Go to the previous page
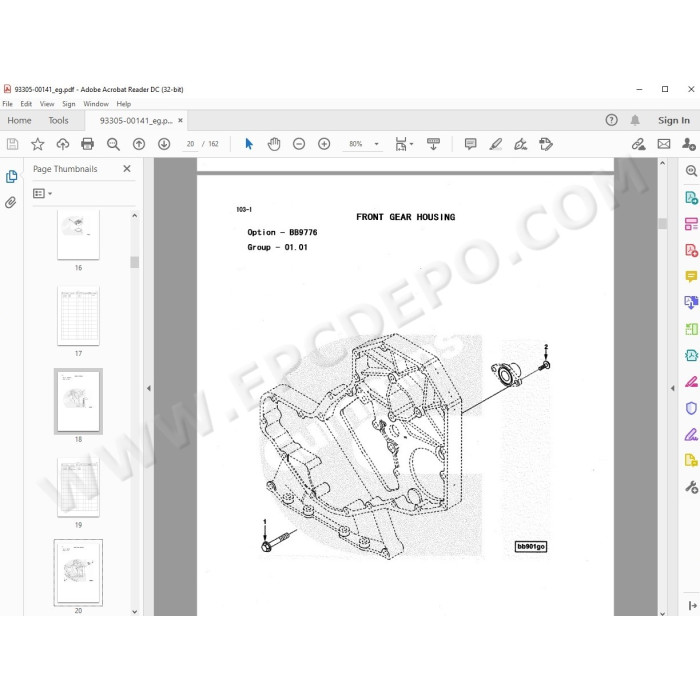The height and width of the screenshot is (700, 700). tap(139, 144)
